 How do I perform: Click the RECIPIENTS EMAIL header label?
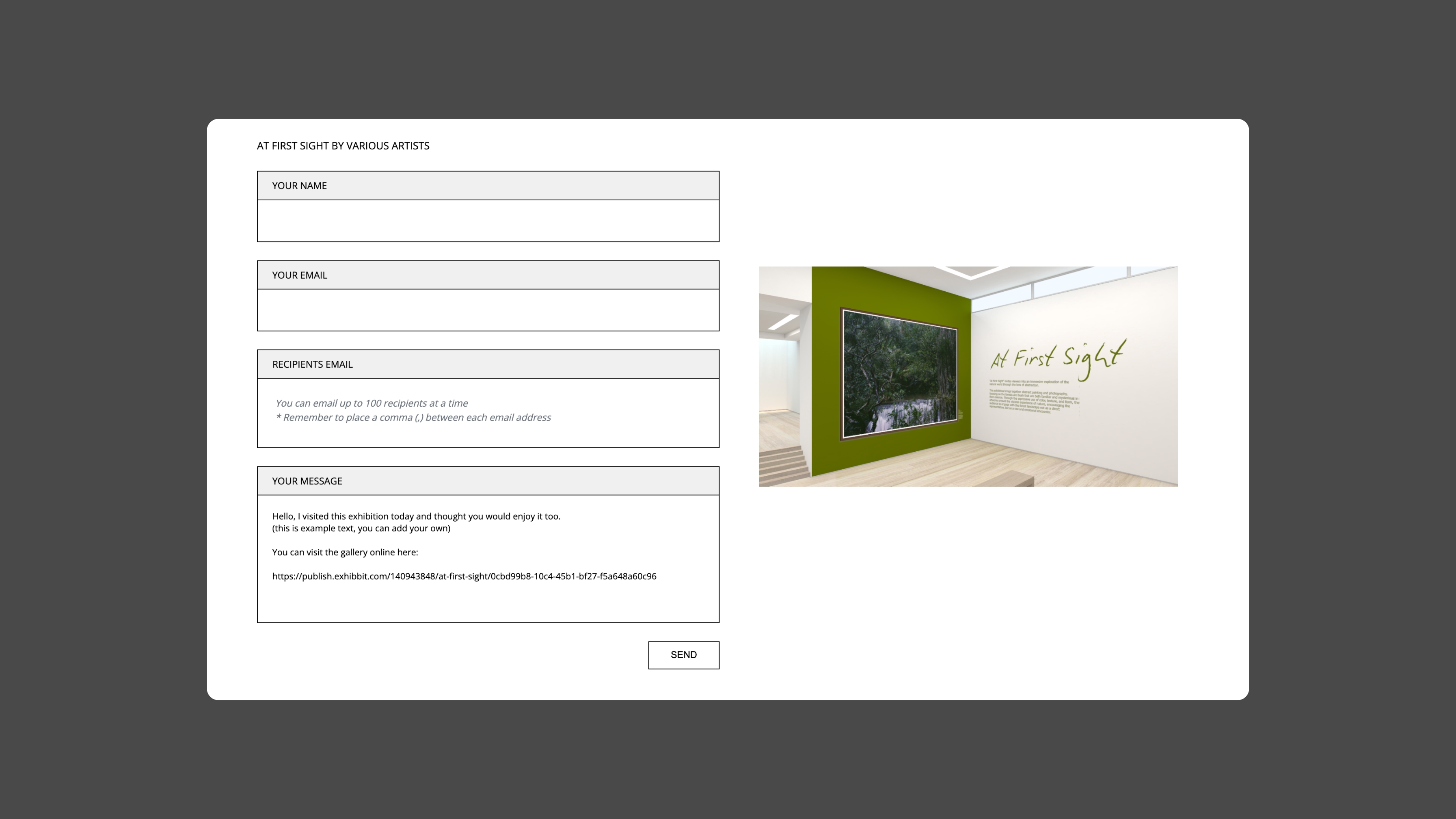[x=312, y=364]
